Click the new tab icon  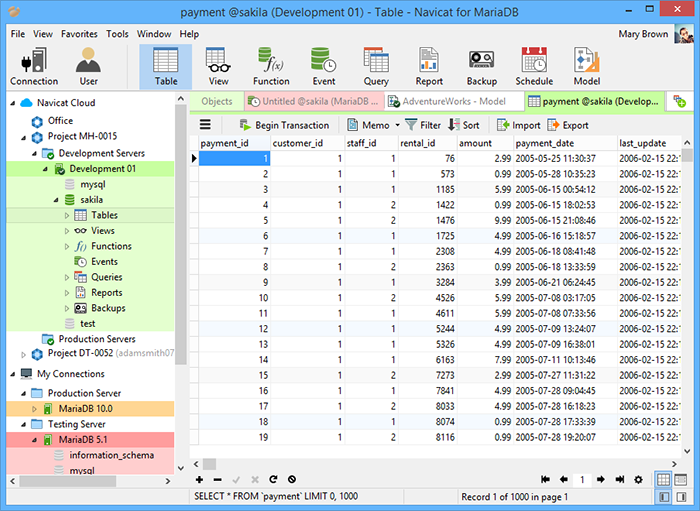(679, 101)
